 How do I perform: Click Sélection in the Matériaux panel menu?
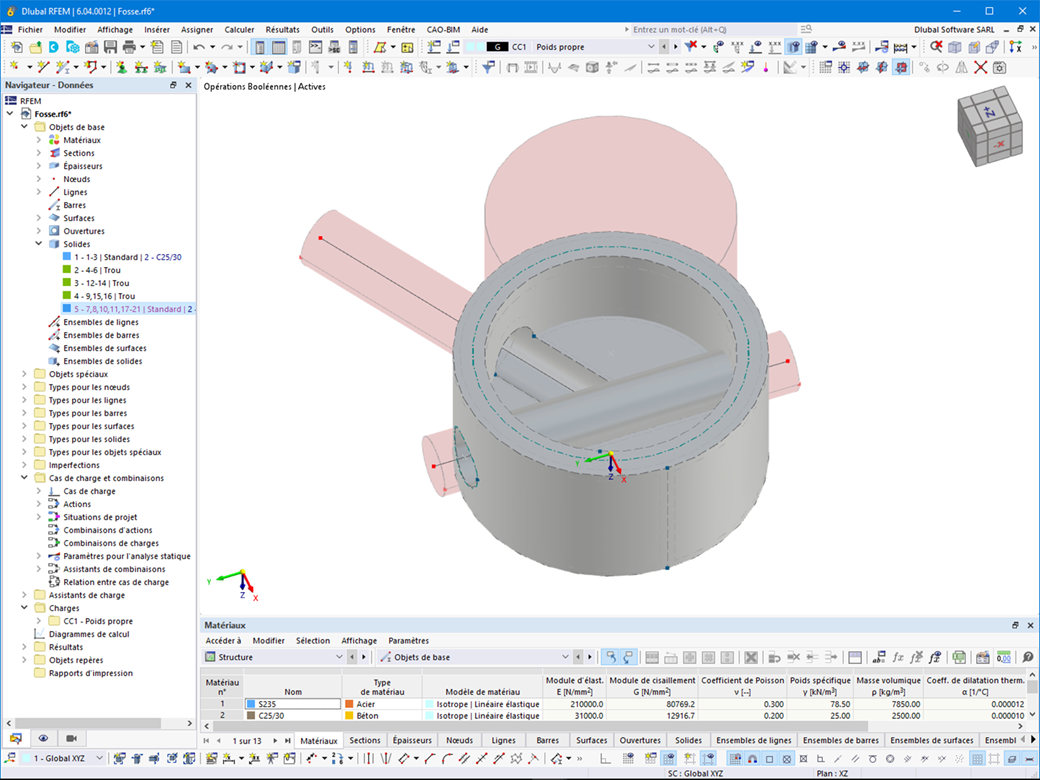[x=312, y=641]
